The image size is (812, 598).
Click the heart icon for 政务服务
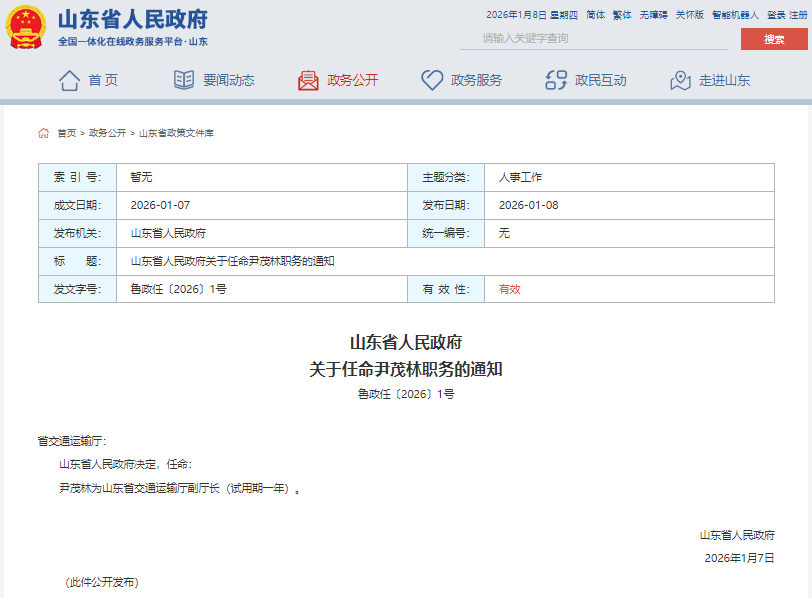(432, 80)
